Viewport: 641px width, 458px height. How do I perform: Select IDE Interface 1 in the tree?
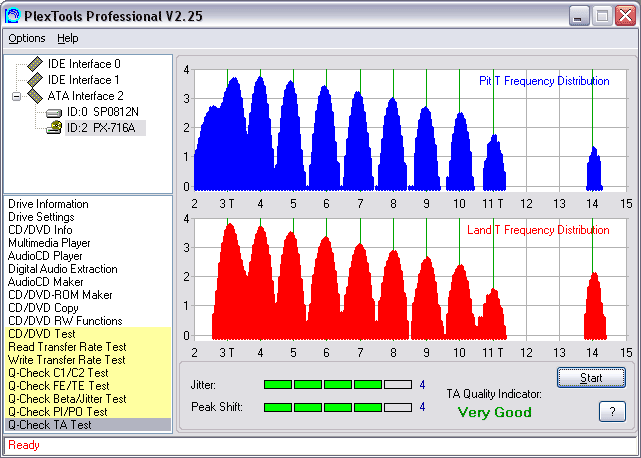coord(84,80)
